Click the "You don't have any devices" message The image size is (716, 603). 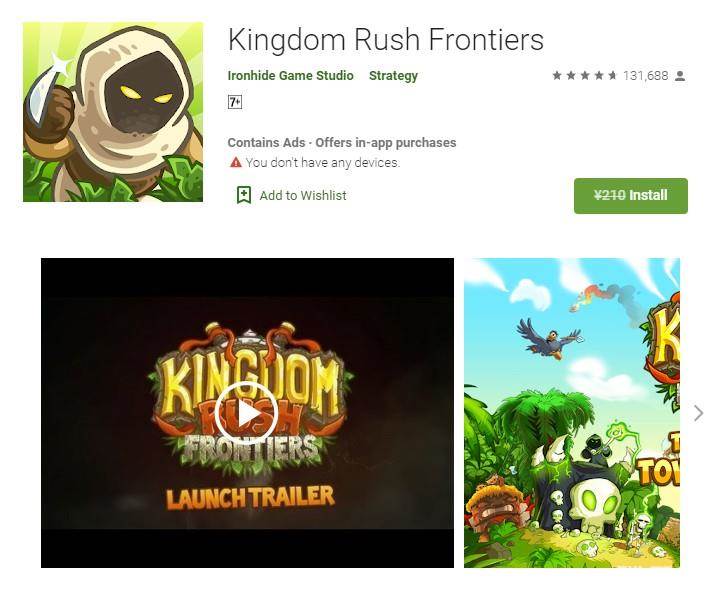322,163
